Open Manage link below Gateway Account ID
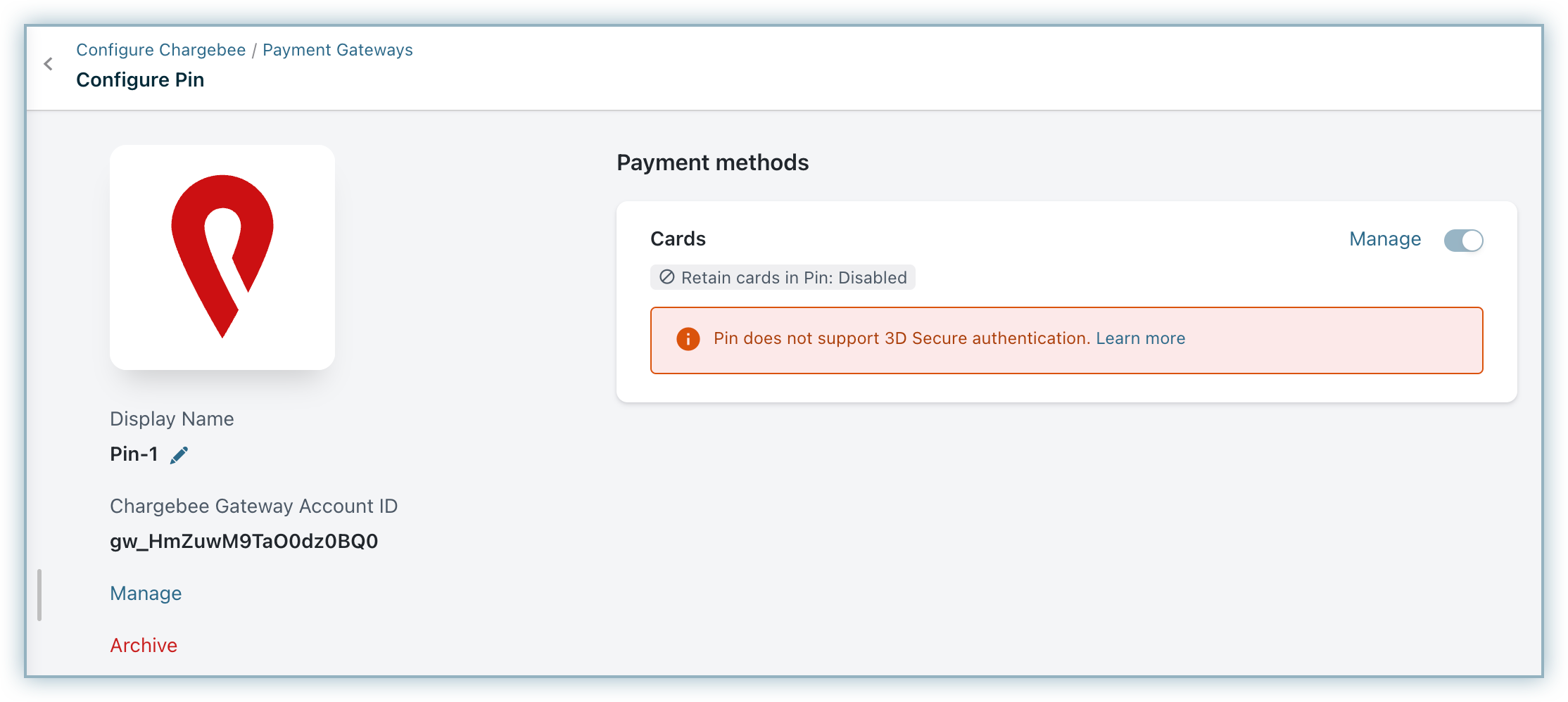The width and height of the screenshot is (1568, 702). pyautogui.click(x=146, y=594)
